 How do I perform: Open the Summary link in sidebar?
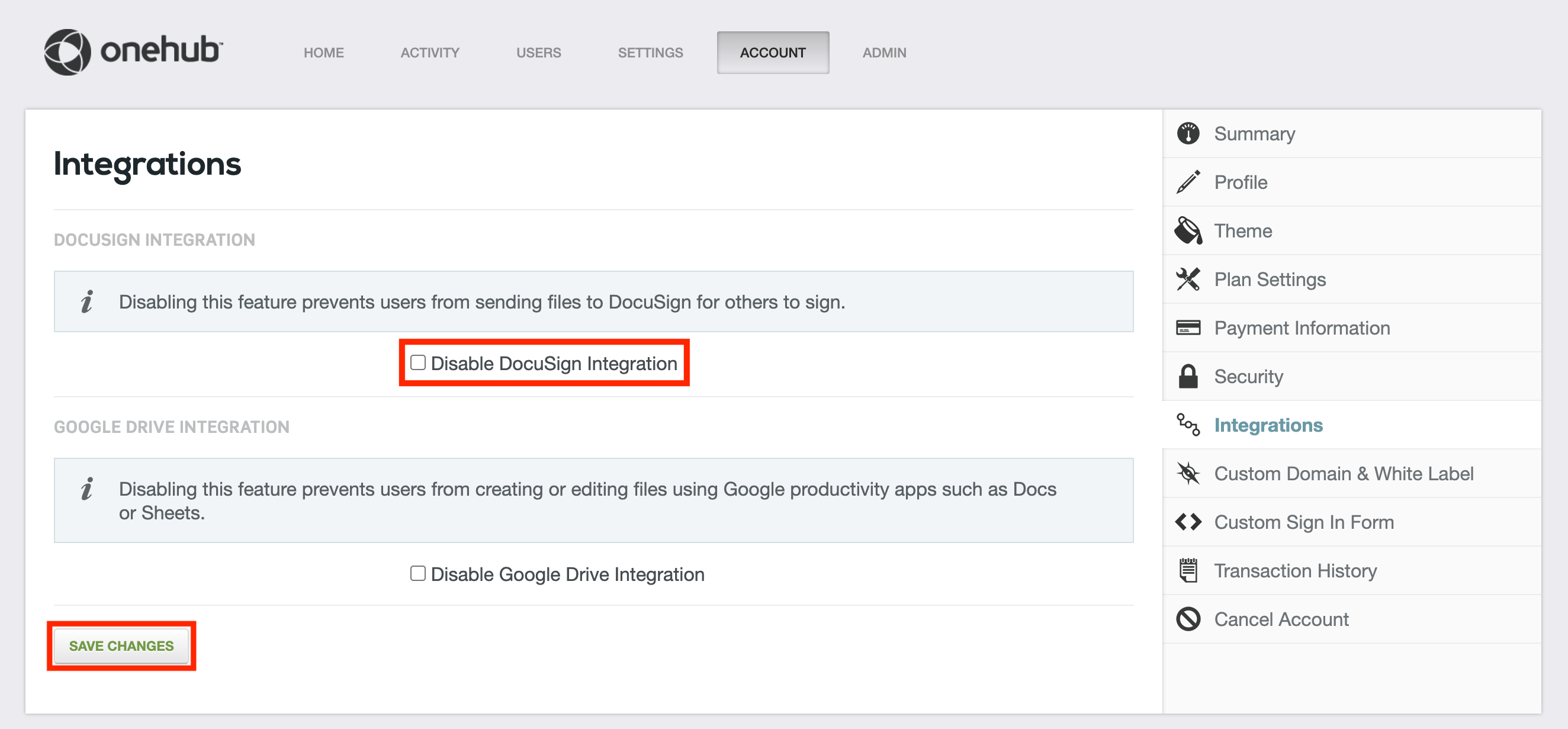(1254, 133)
